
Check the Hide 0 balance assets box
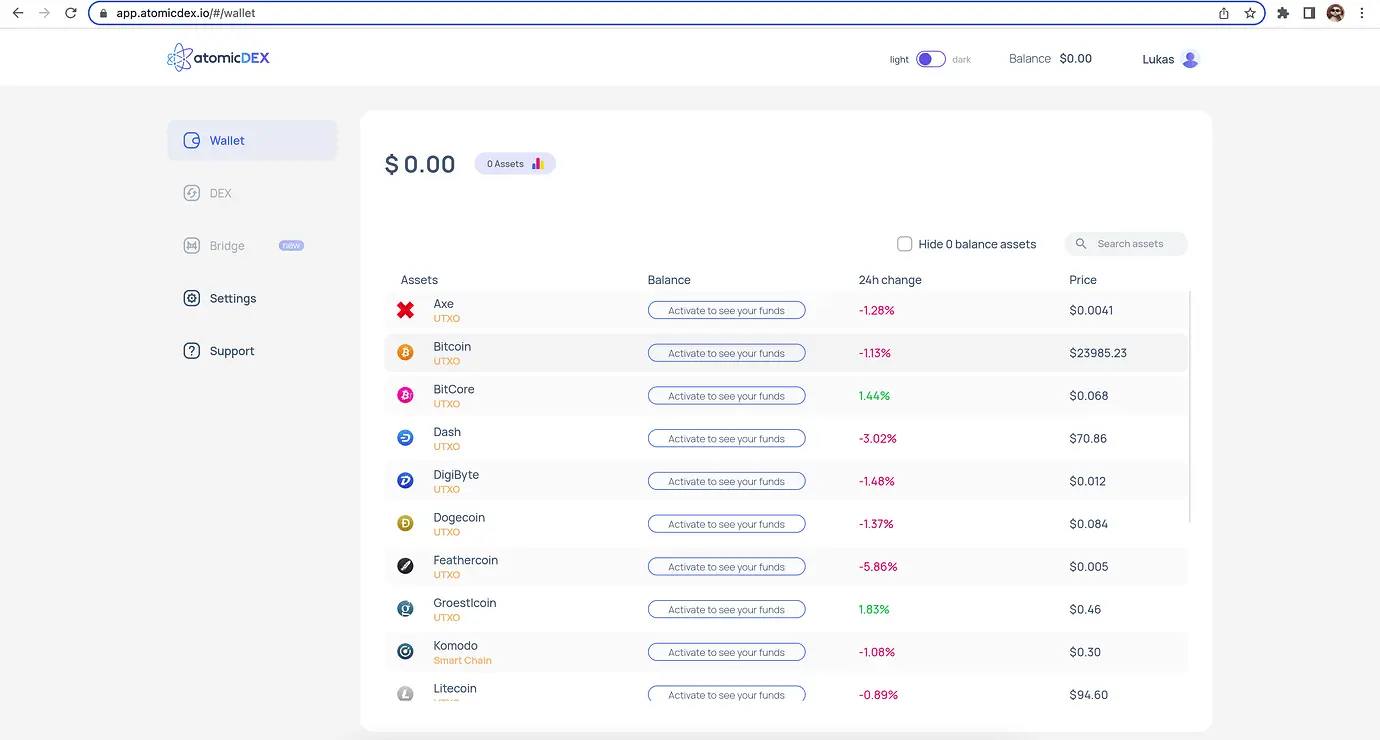pyautogui.click(x=905, y=244)
